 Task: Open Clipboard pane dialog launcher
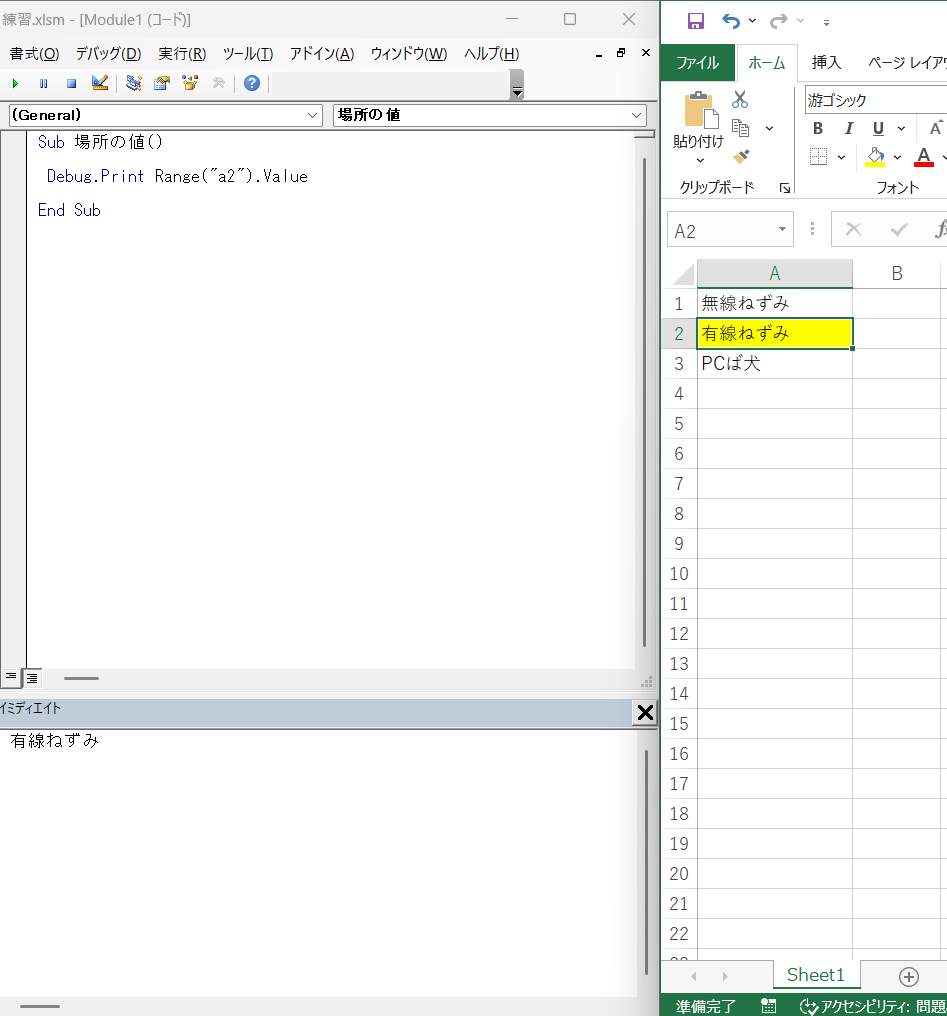pyautogui.click(x=785, y=188)
